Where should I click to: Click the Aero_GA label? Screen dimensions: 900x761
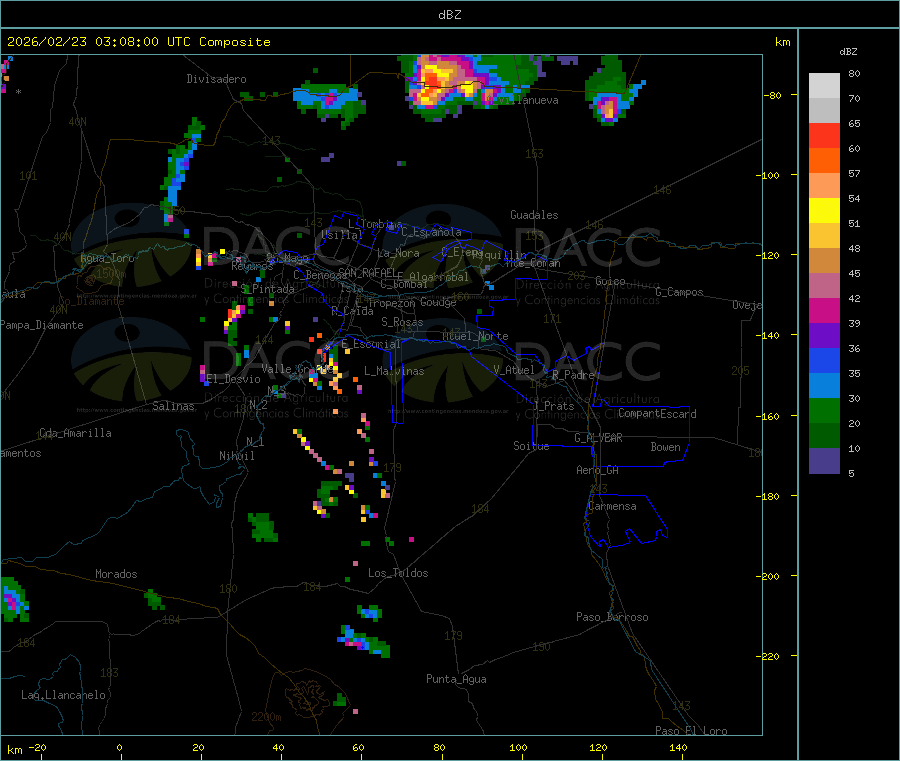(598, 470)
